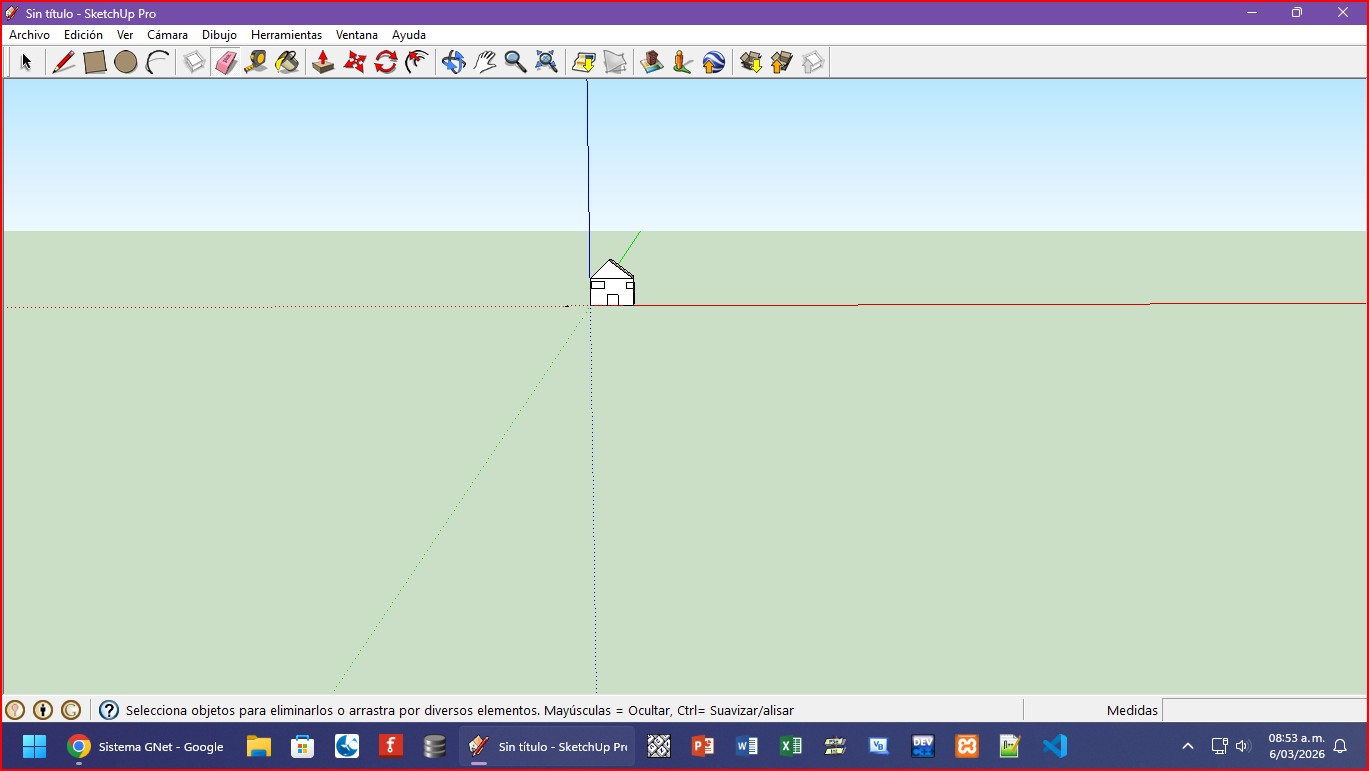Screen dimensions: 1369x771
Task: Pick the Circle drawing tool
Action: pos(126,62)
